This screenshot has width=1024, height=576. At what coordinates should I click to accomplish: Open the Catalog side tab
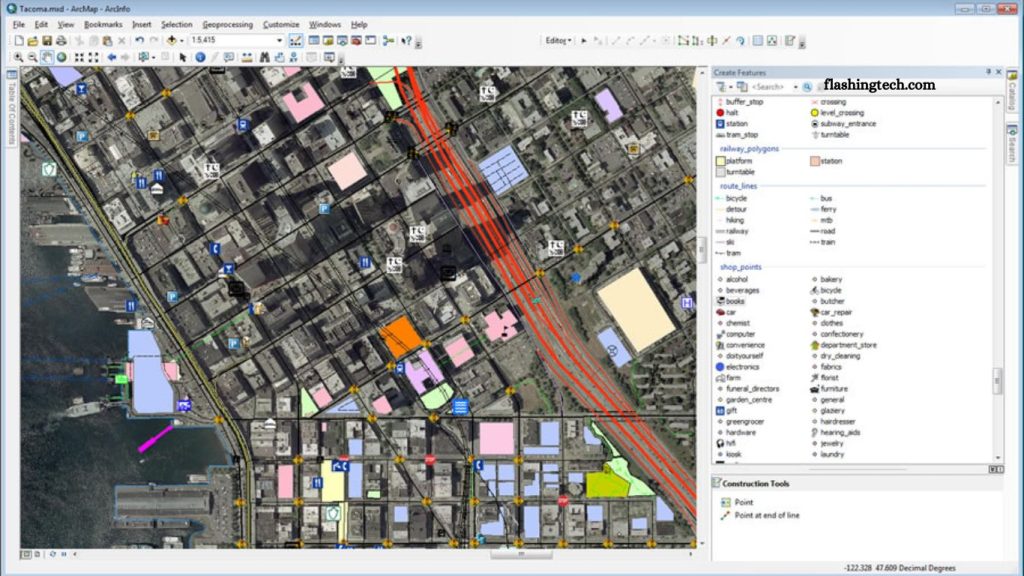tap(1012, 91)
